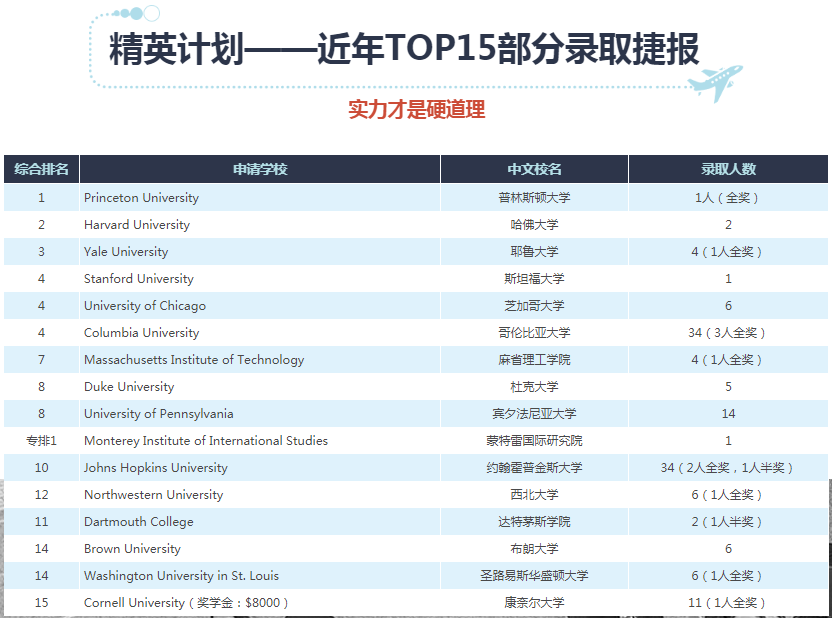This screenshot has height=618, width=832.
Task: Click the Dartmouth College admission count cell
Action: point(728,521)
